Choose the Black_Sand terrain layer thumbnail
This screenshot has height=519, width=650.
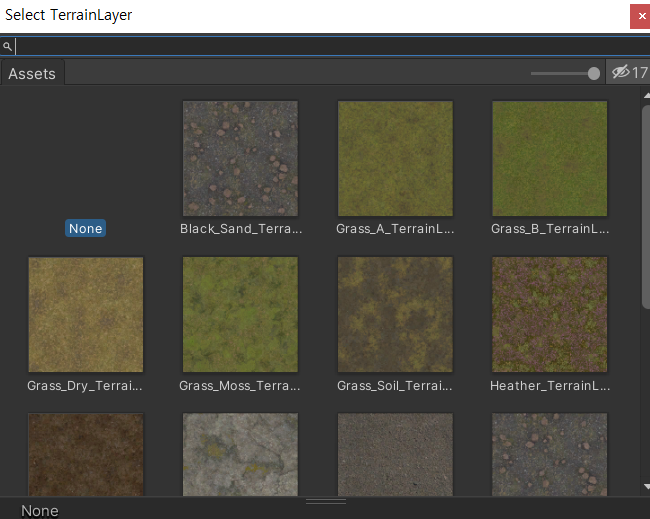point(240,158)
